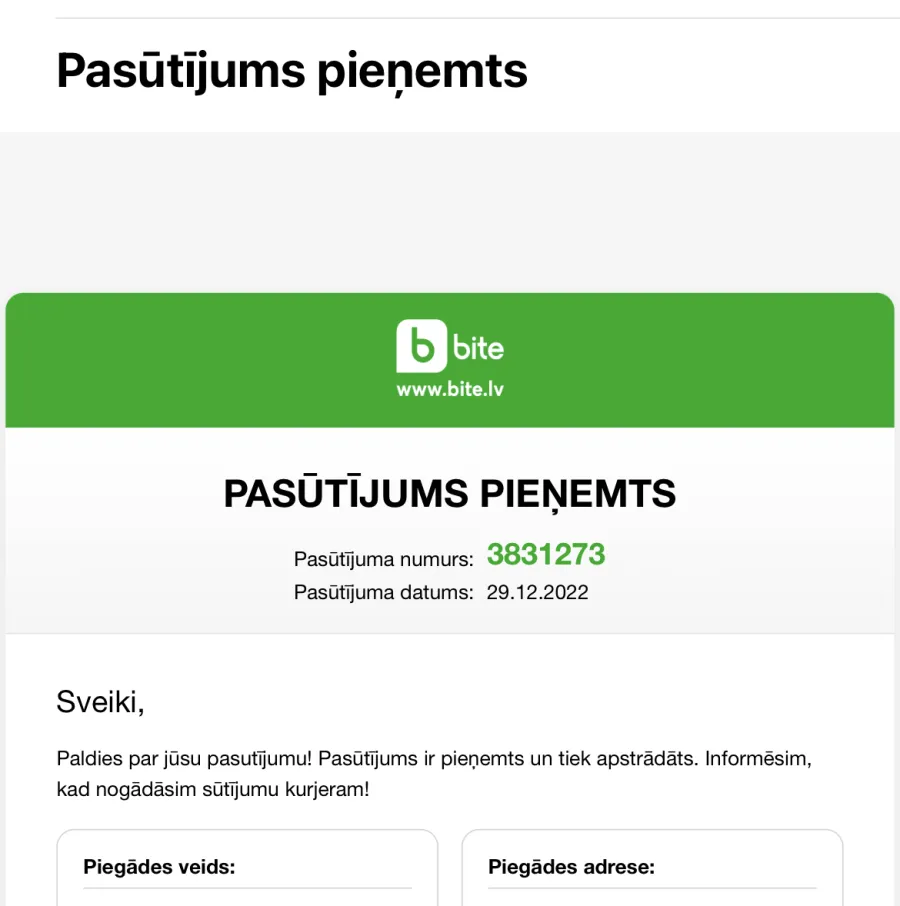Click the 'Pasūtījuma numurs:' label
The height and width of the screenshot is (906, 900).
click(x=384, y=559)
